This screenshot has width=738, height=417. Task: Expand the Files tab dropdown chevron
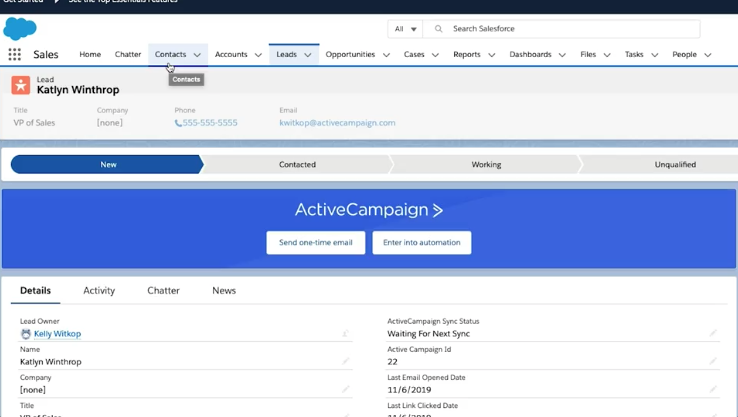[x=607, y=55]
